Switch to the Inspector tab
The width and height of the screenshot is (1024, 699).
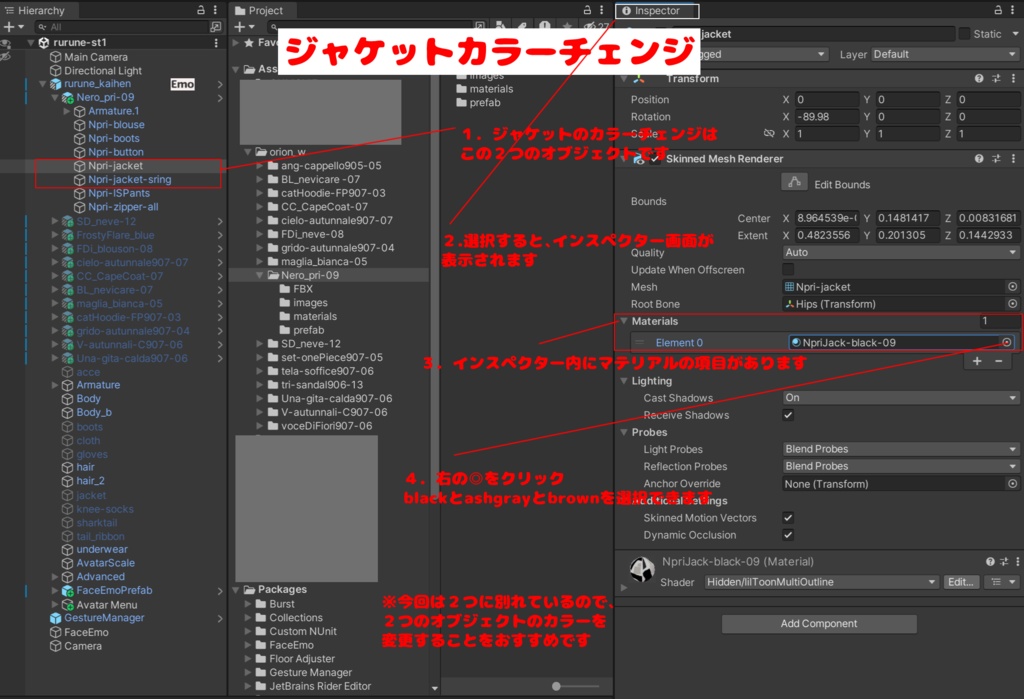[x=656, y=12]
